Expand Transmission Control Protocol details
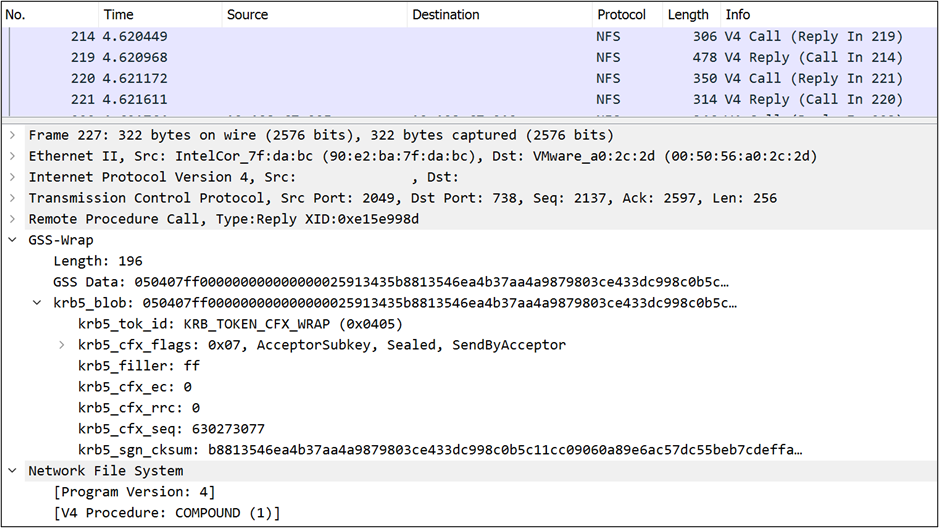Image resolution: width=939 pixels, height=528 pixels. point(12,198)
